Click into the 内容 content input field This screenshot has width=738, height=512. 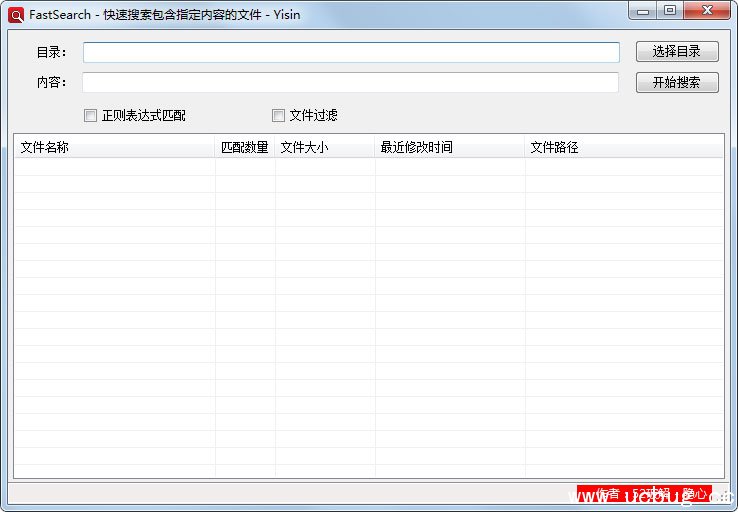[x=350, y=82]
